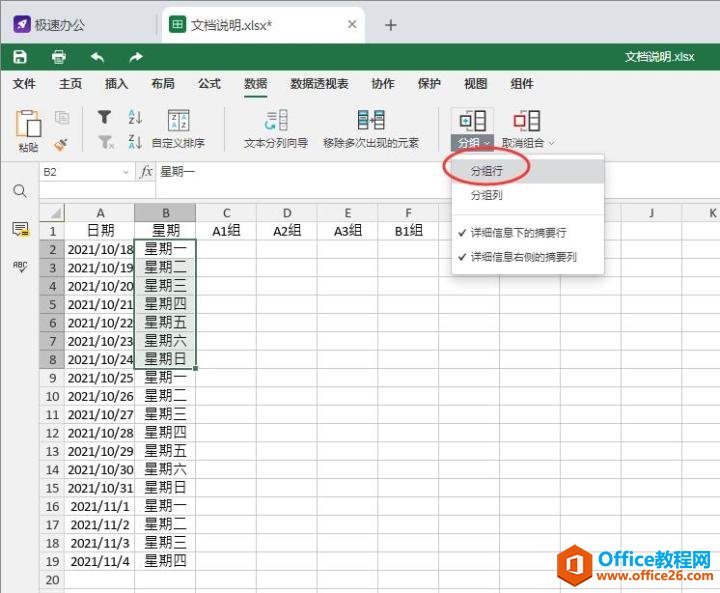The height and width of the screenshot is (593, 720).
Task: Choose 分组列 from the dropdown menu
Action: click(528, 195)
